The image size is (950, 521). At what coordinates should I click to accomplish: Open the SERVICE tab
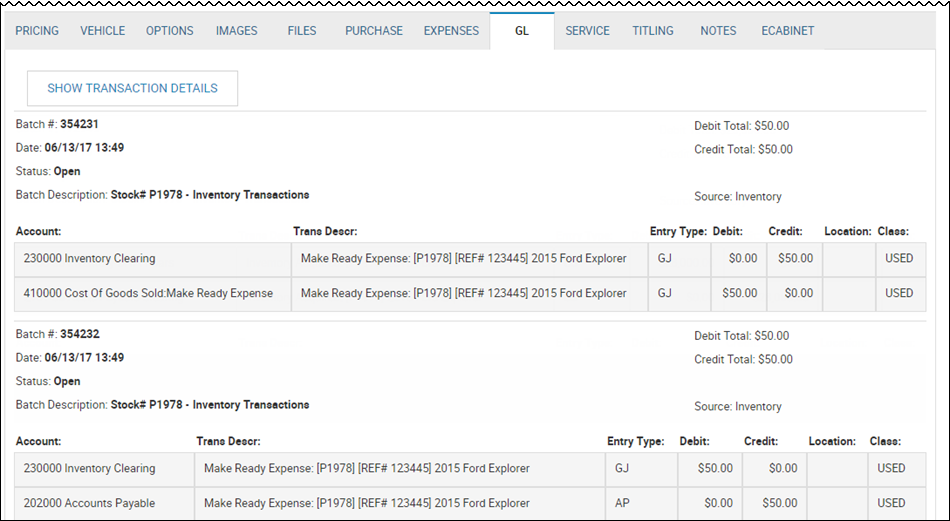point(588,31)
